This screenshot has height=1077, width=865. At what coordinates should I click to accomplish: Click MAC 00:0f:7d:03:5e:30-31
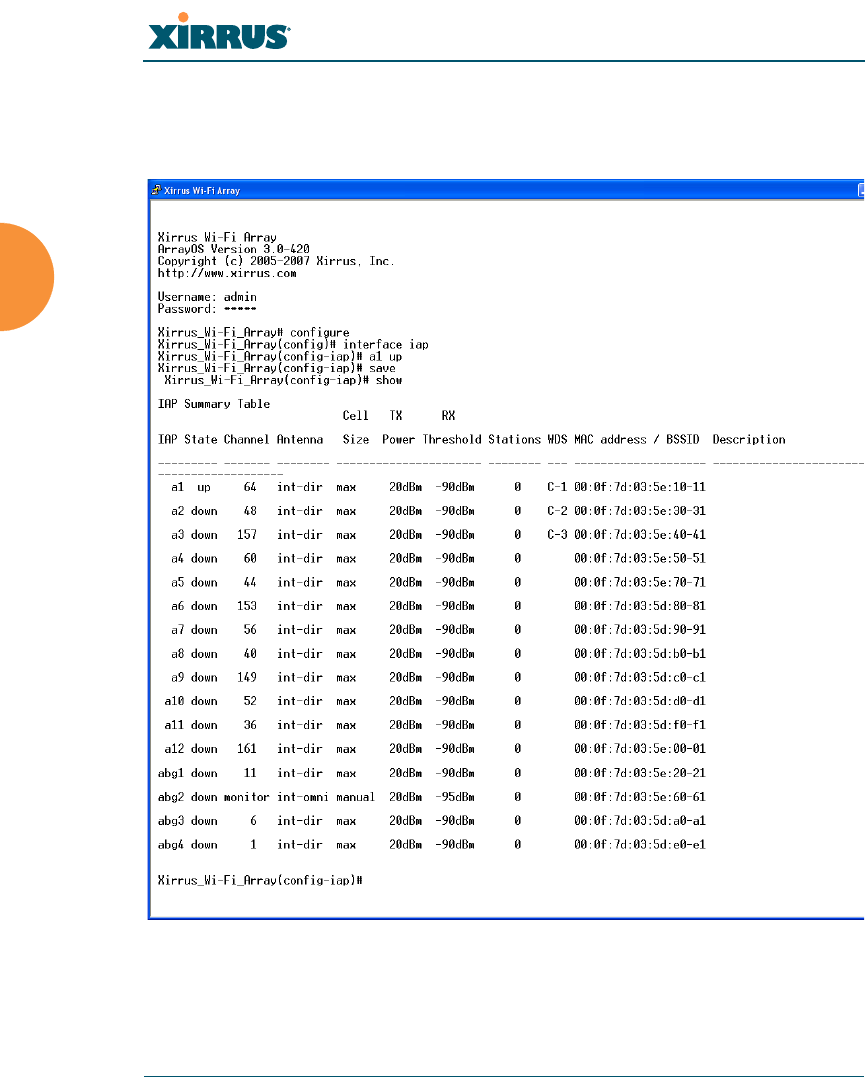tap(640, 511)
